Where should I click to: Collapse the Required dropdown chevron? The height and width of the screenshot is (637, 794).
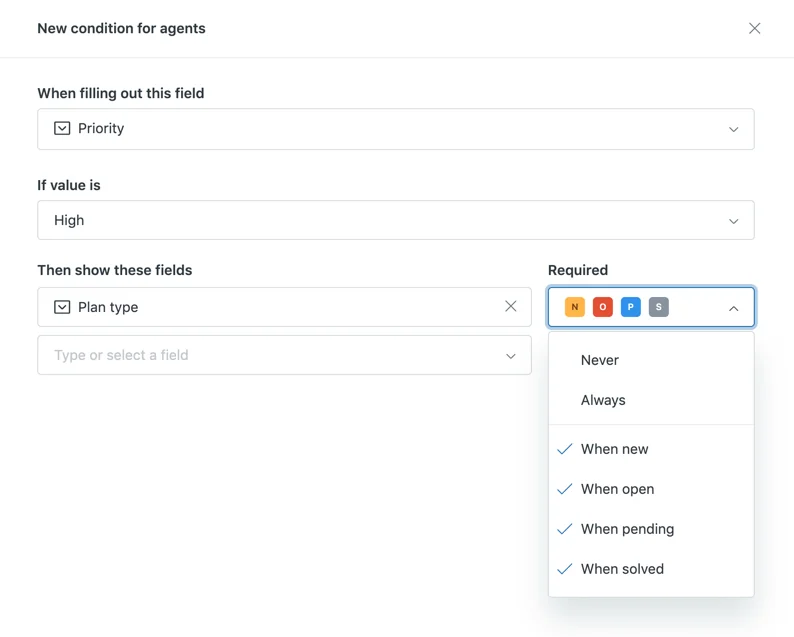coord(733,308)
